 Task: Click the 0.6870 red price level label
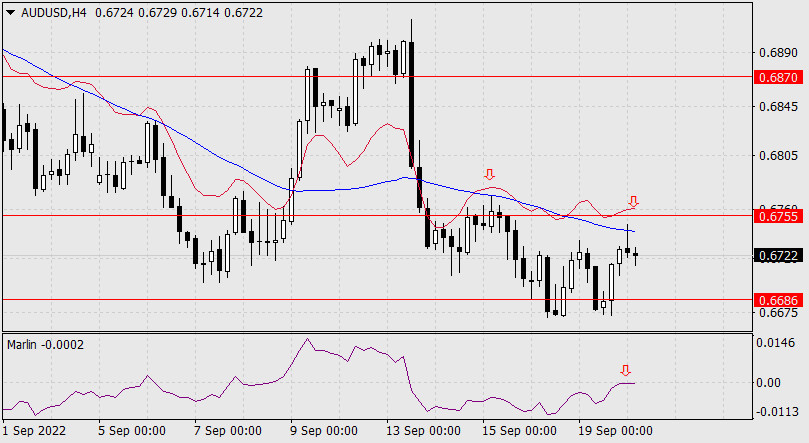click(779, 77)
